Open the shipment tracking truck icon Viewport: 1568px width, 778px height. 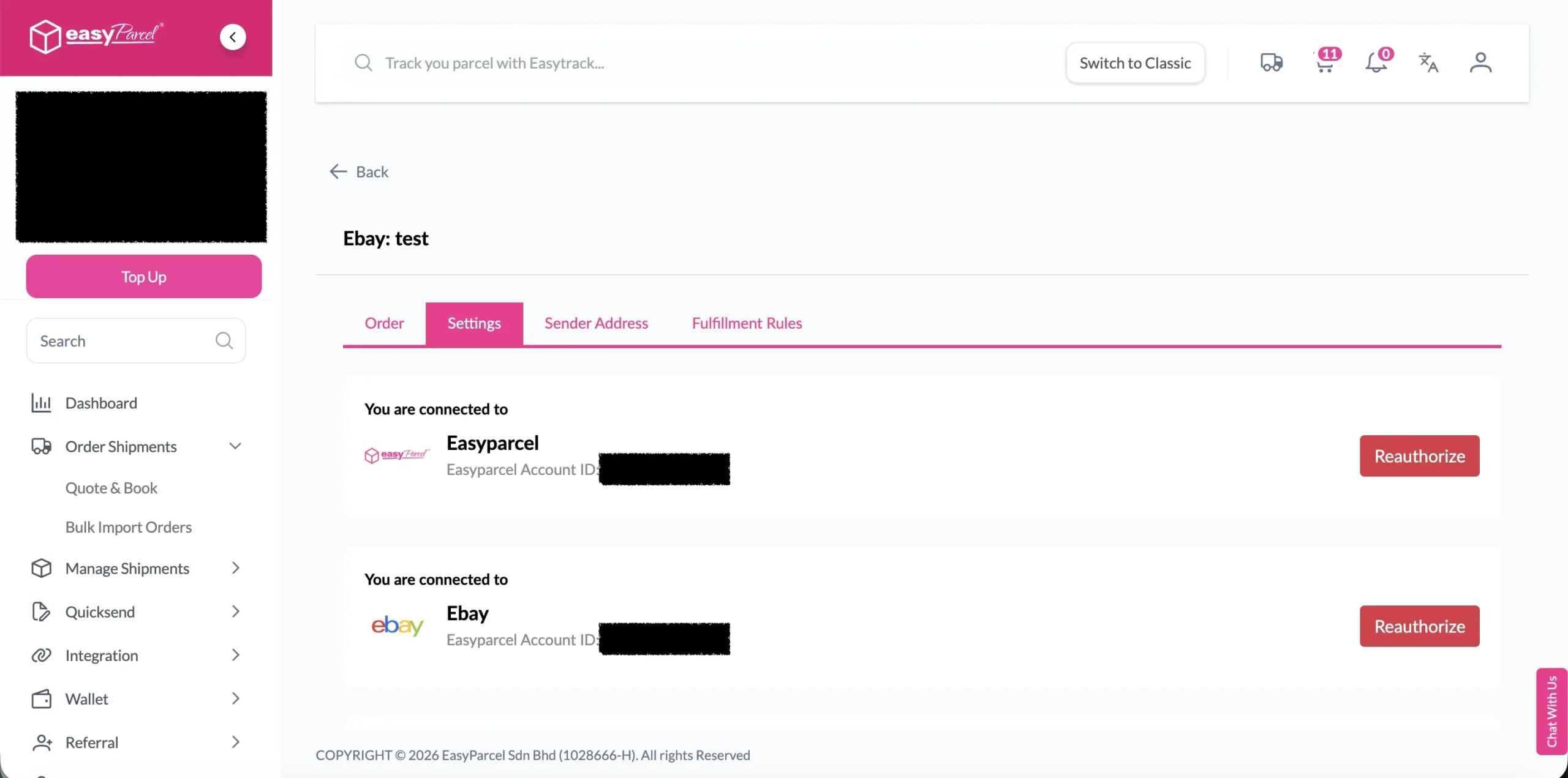point(1271,62)
